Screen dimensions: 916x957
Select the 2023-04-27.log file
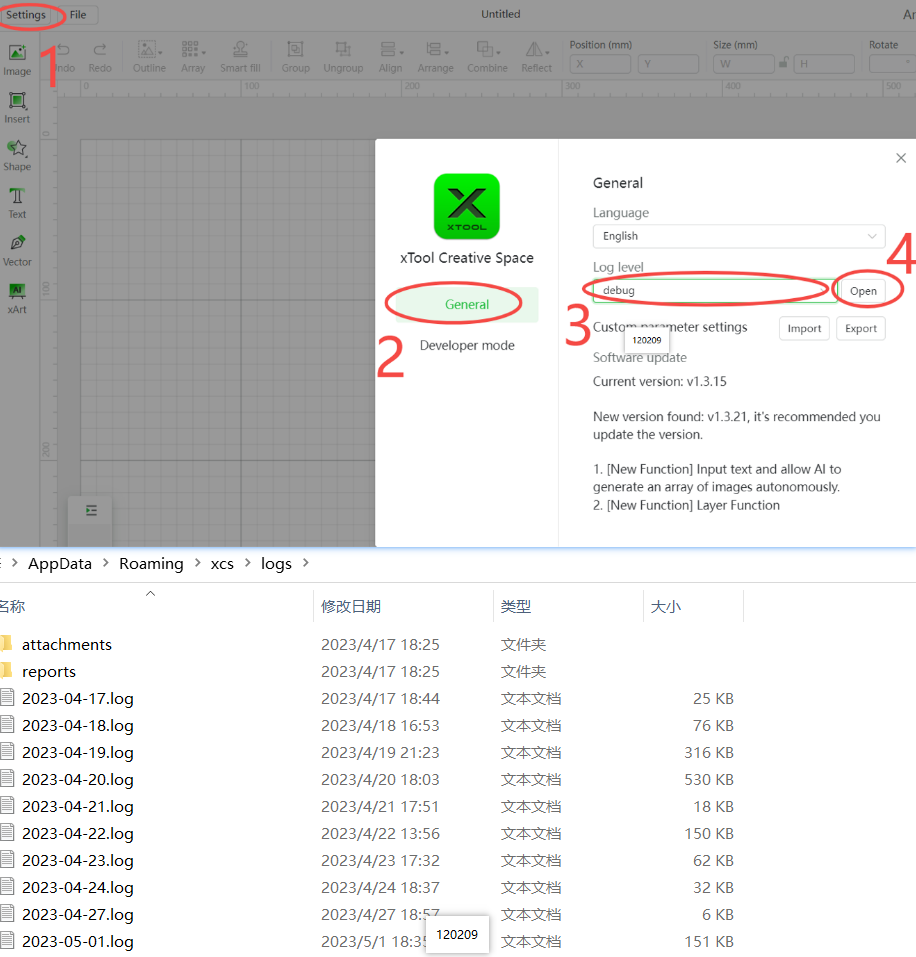tap(78, 914)
